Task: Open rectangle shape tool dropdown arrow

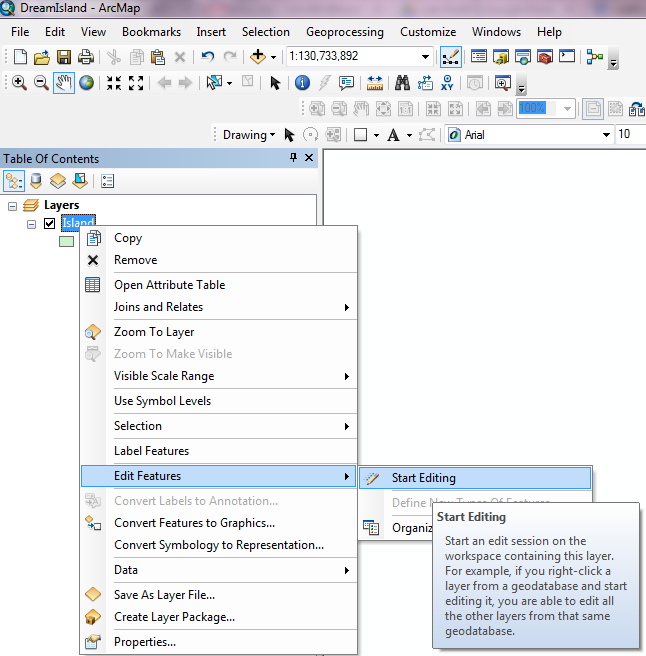Action: coord(376,135)
